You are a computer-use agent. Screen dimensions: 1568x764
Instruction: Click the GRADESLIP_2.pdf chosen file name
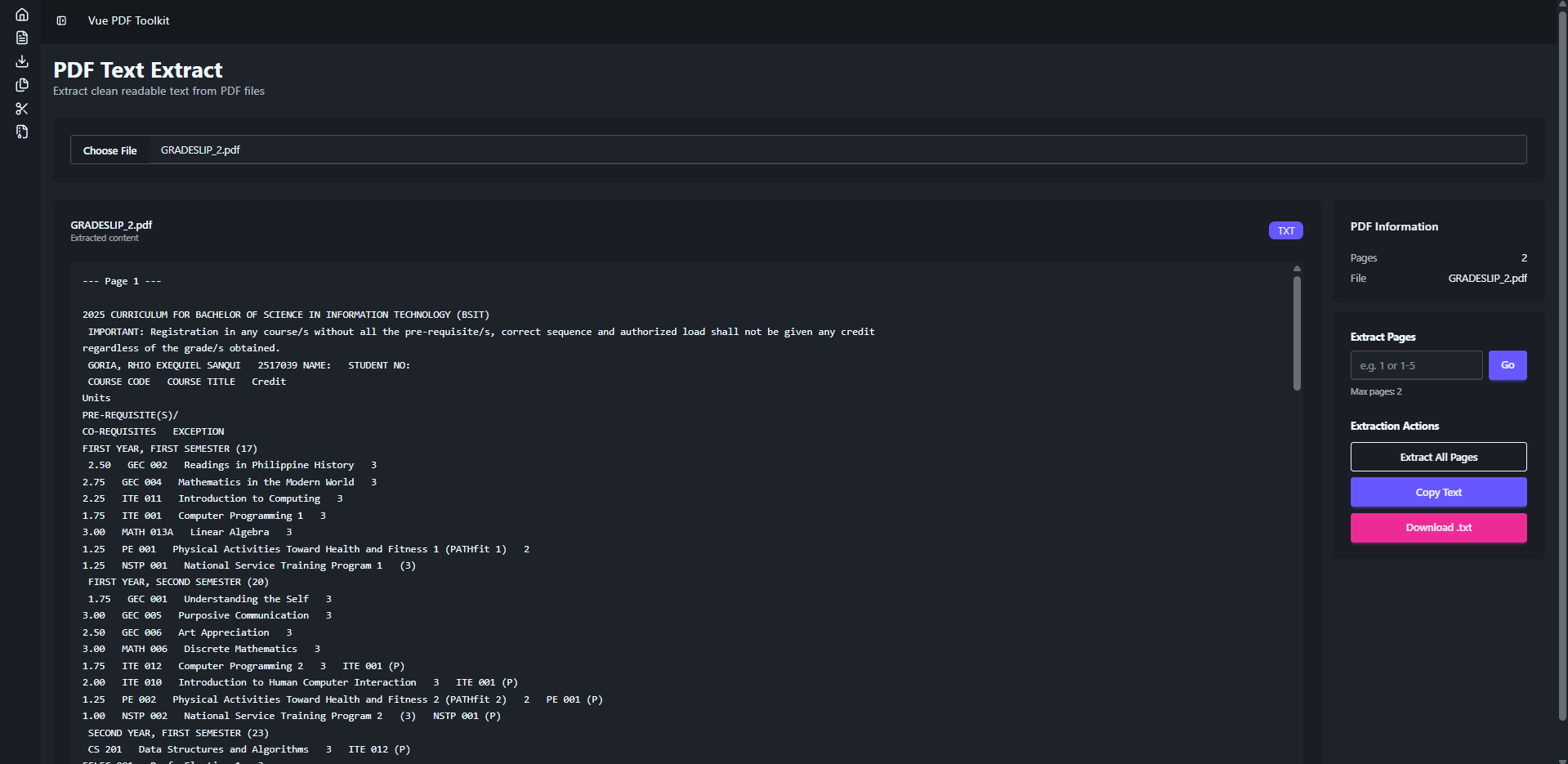coord(200,150)
